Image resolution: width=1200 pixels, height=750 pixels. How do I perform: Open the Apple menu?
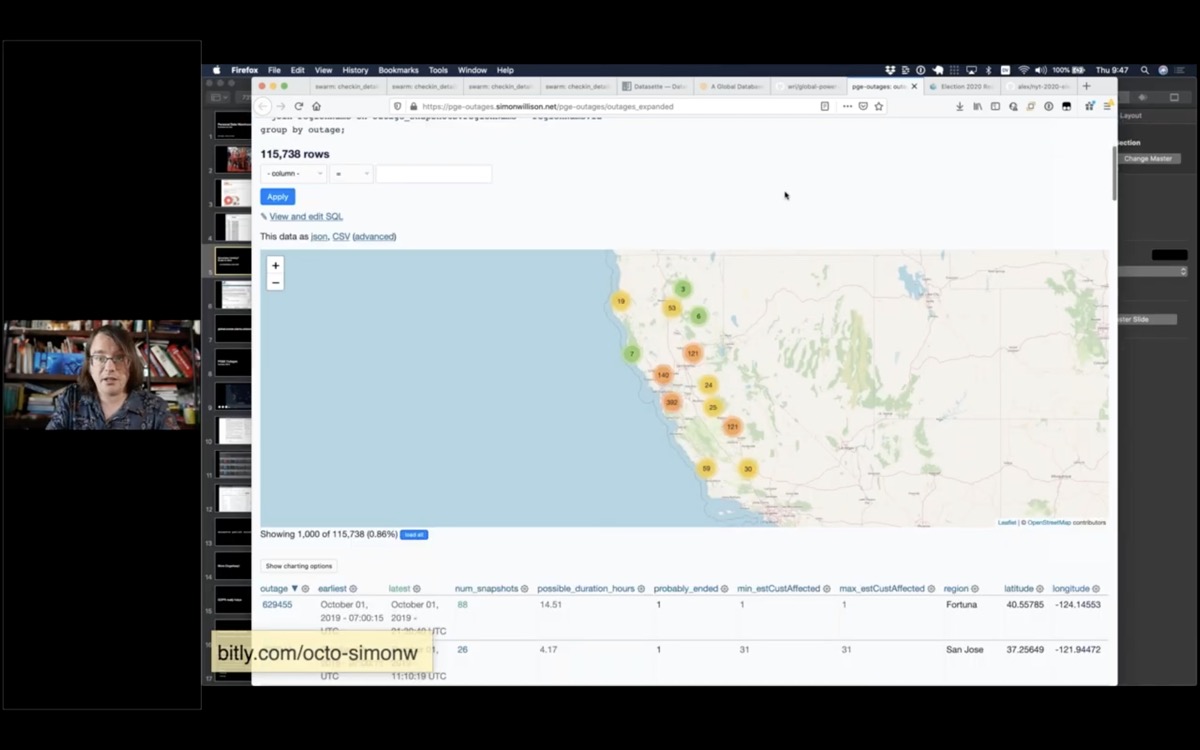[x=216, y=70]
